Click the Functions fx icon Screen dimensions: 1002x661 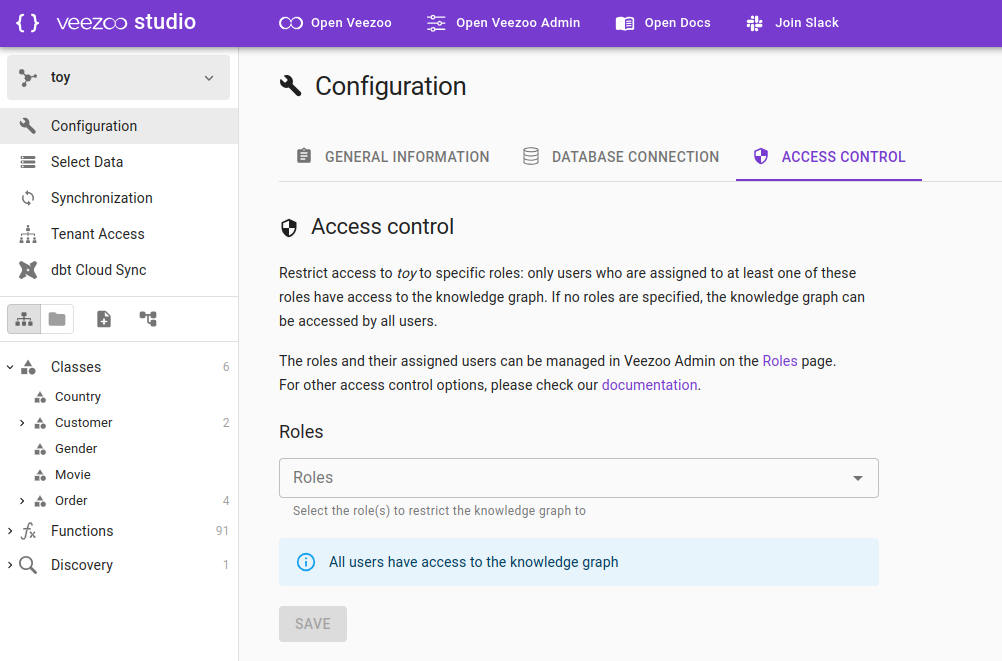click(x=28, y=531)
